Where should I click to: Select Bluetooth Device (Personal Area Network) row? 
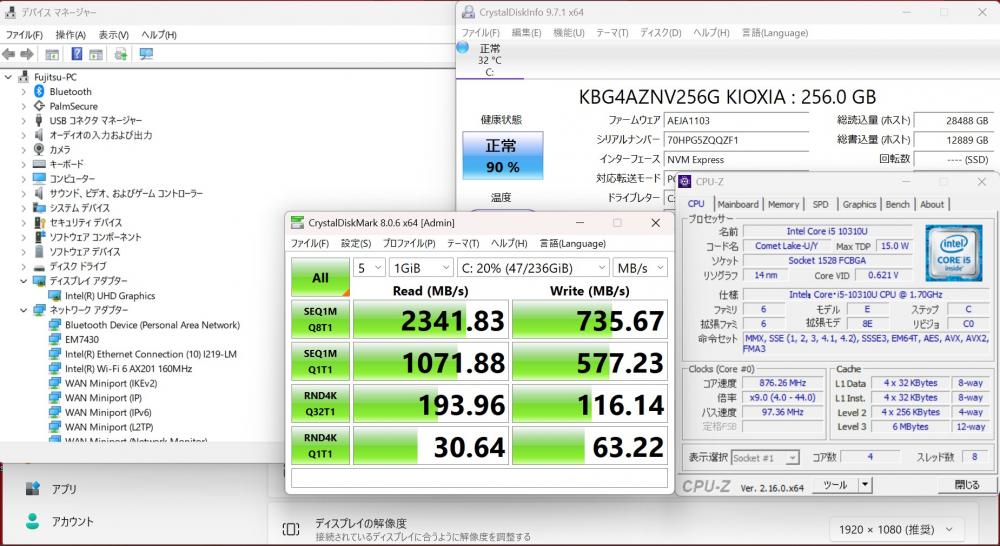tap(152, 325)
